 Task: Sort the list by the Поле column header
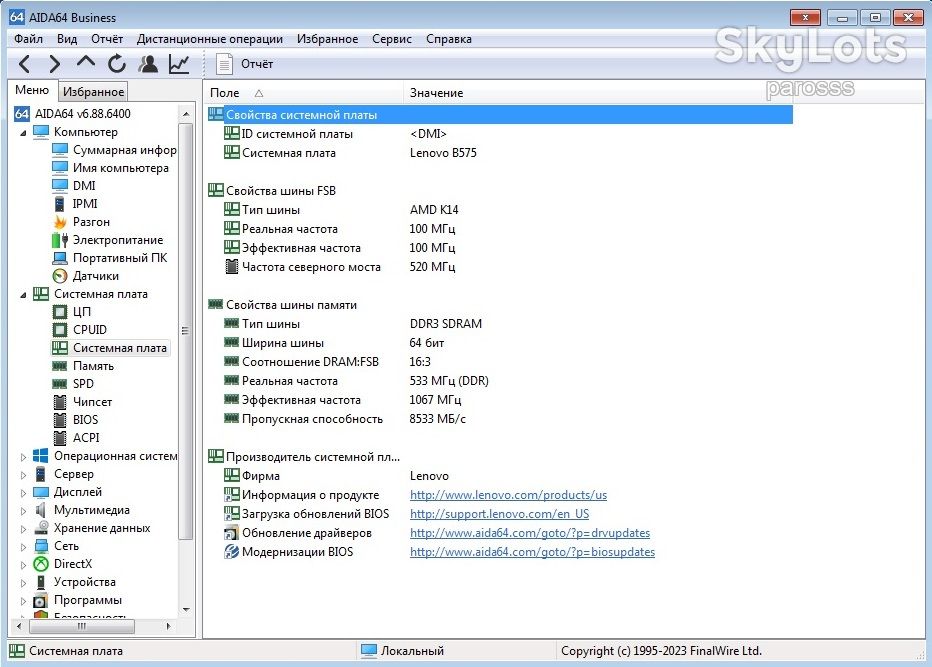[303, 93]
